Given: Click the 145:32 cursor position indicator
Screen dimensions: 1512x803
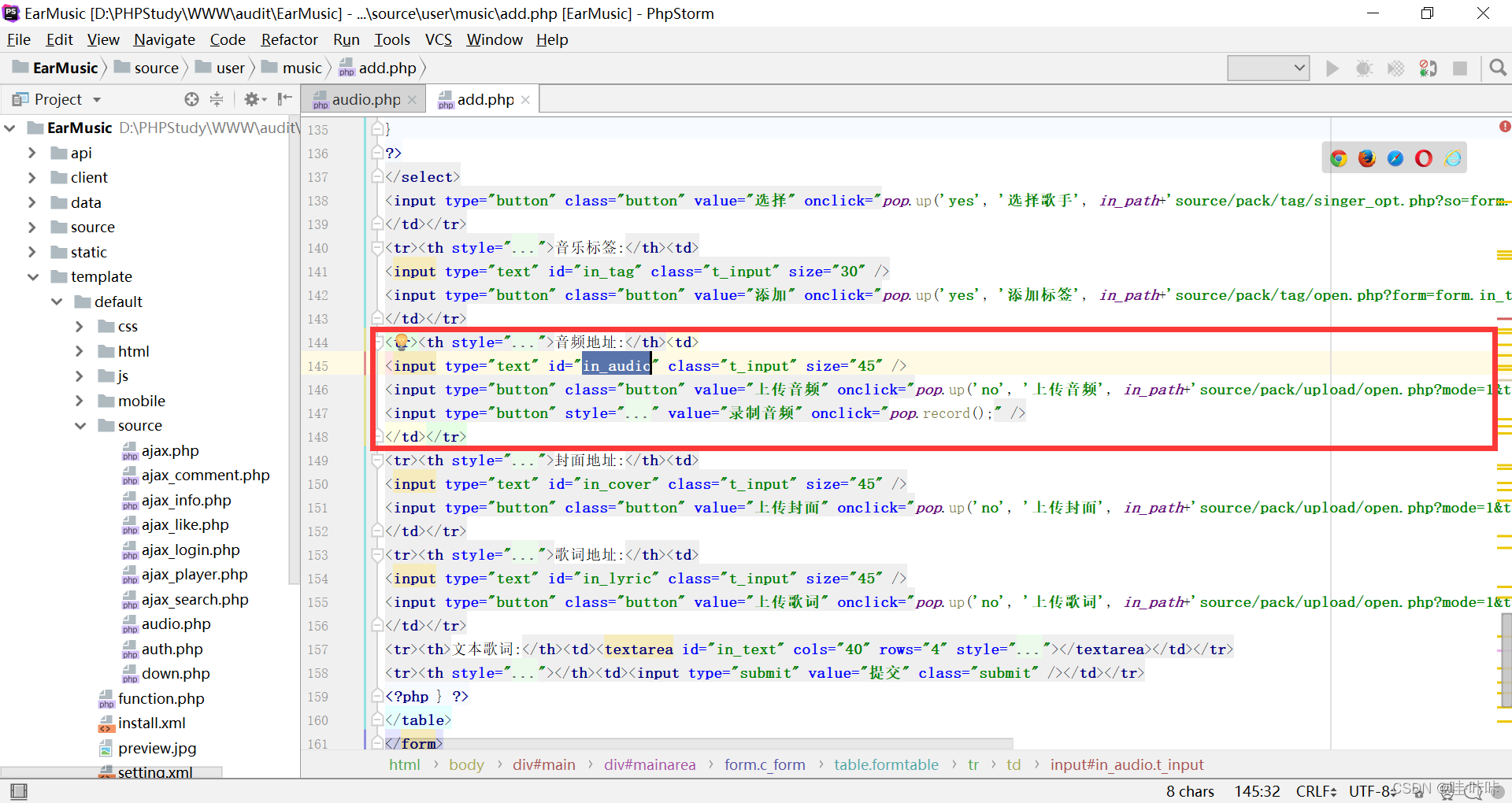Looking at the screenshot, I should 1258,791.
